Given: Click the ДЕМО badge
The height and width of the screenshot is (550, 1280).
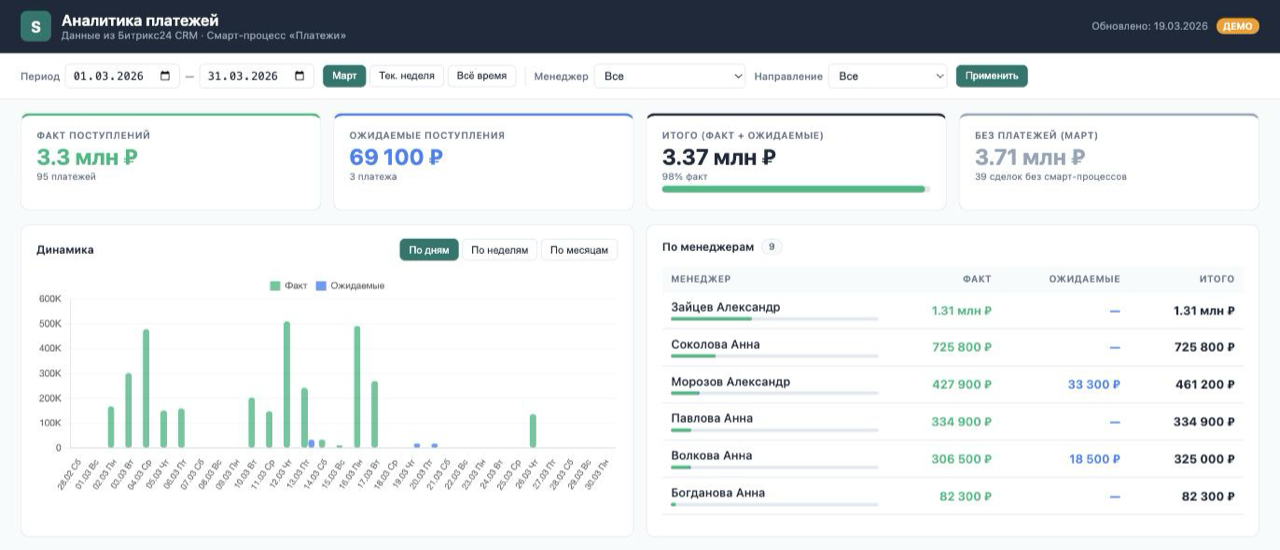Looking at the screenshot, I should (x=1237, y=26).
